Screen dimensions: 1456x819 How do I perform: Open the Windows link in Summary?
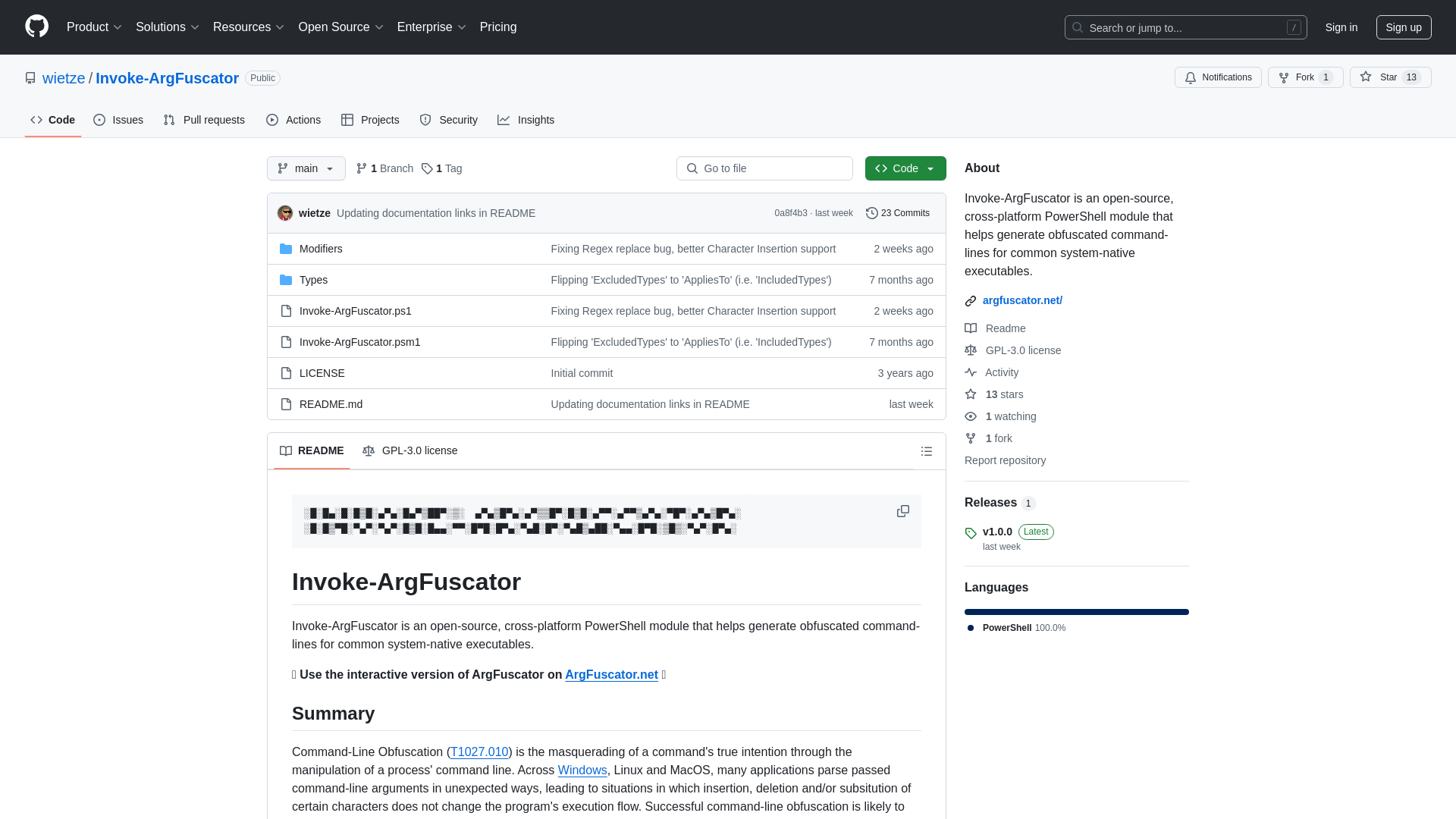(582, 770)
